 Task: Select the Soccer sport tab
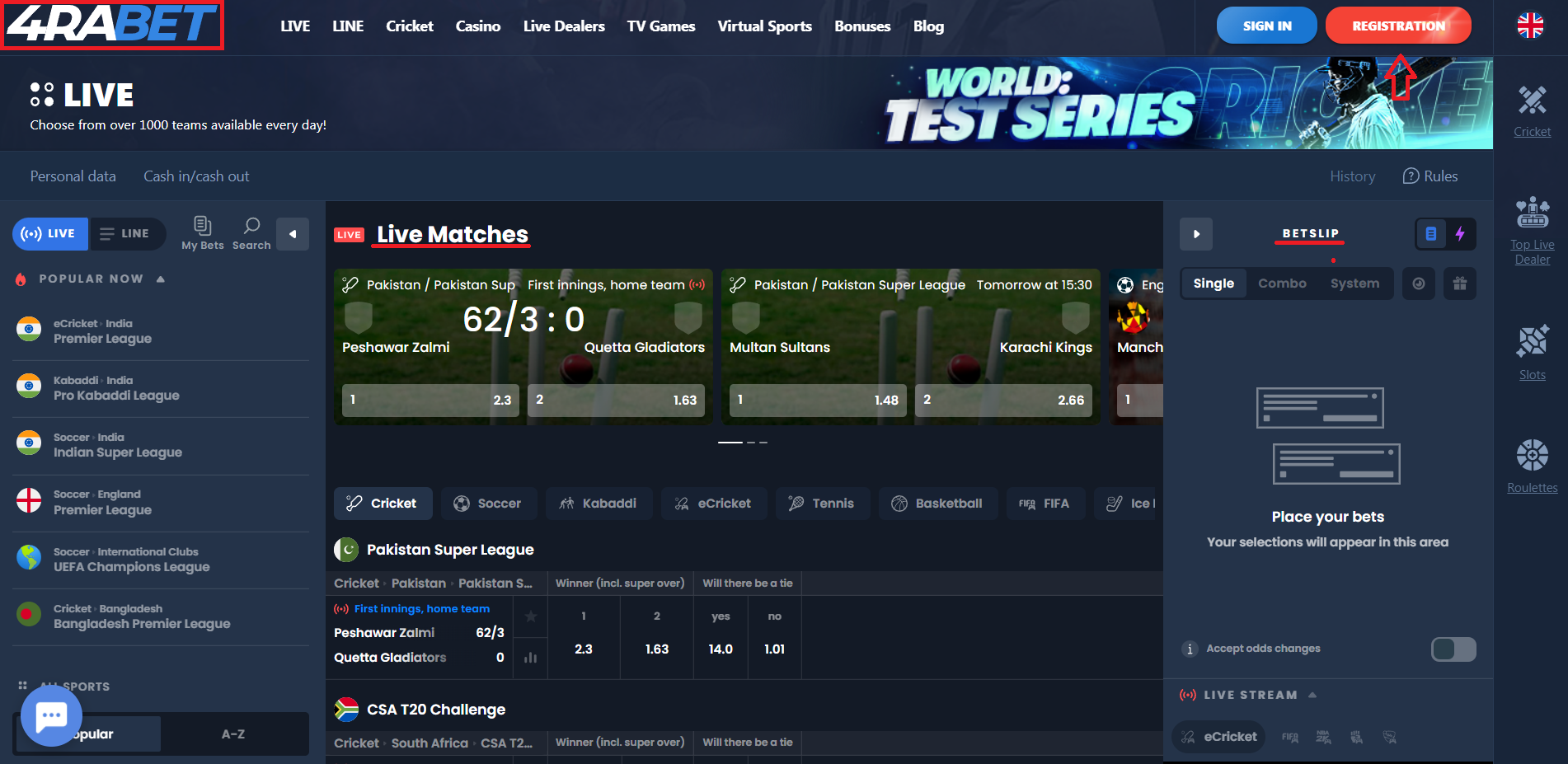tap(488, 504)
